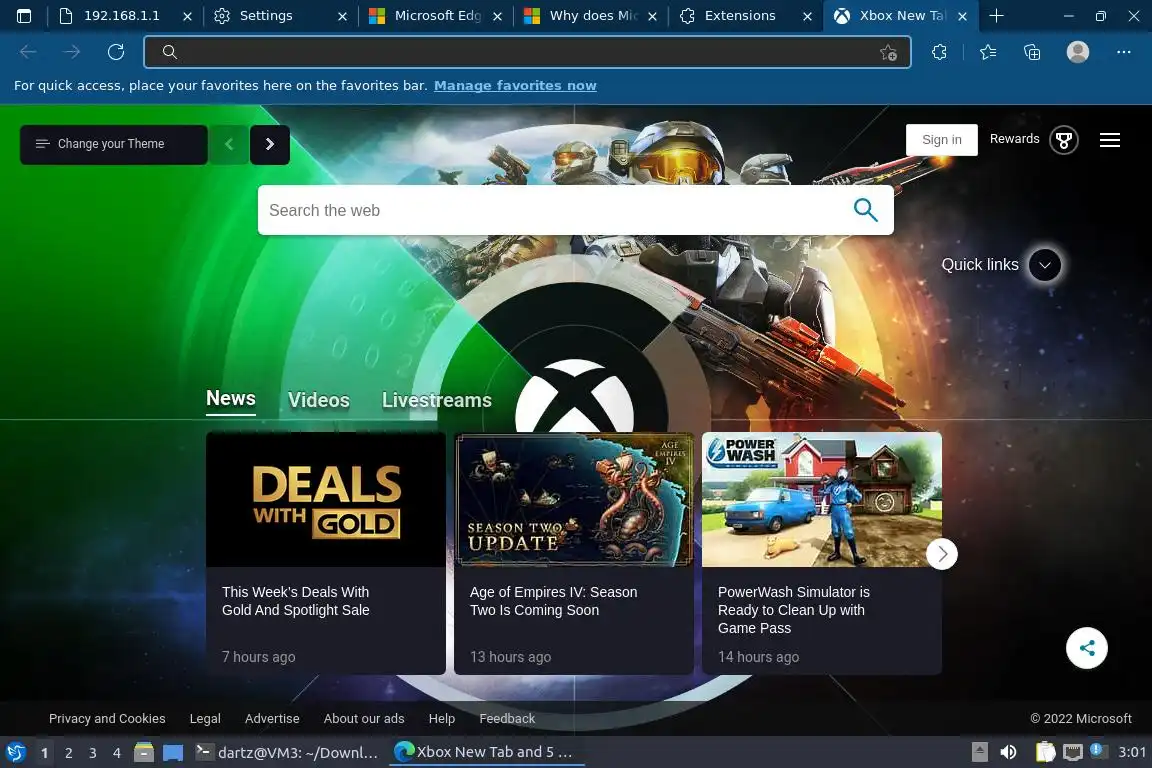The width and height of the screenshot is (1152, 768).
Task: Click the share floating button
Action: click(x=1087, y=647)
